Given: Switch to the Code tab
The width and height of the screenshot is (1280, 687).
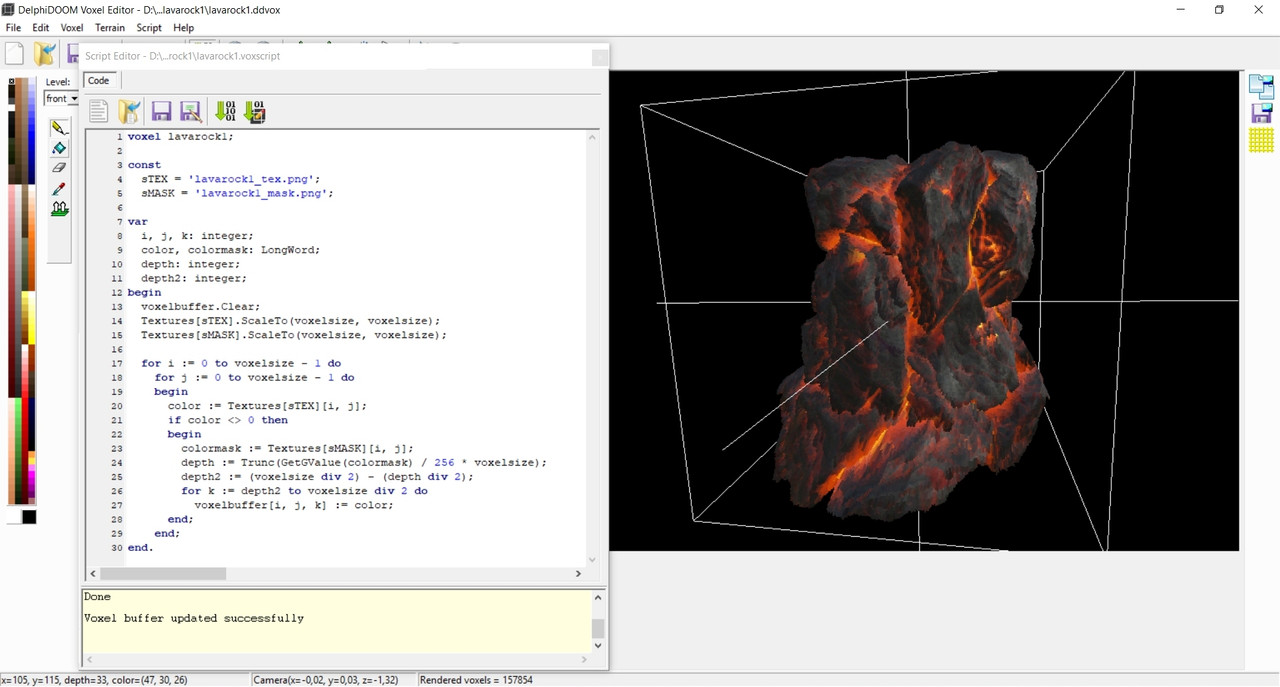Looking at the screenshot, I should pyautogui.click(x=98, y=81).
